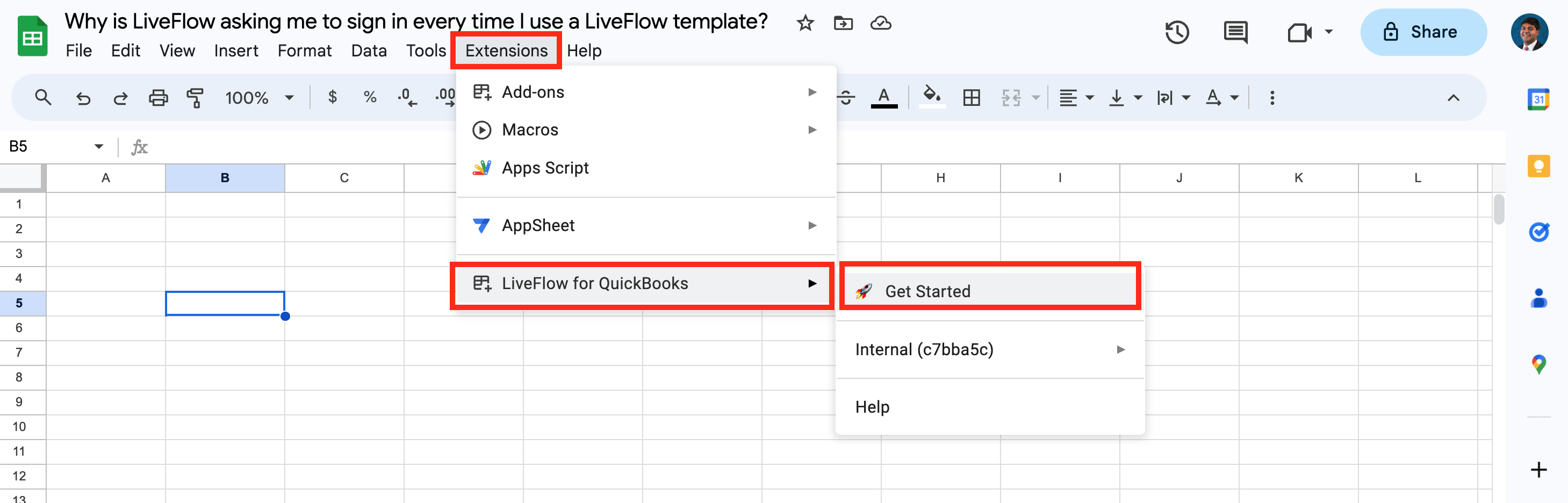This screenshot has height=503, width=1568.
Task: Open Google Maps side panel
Action: coord(1538,364)
